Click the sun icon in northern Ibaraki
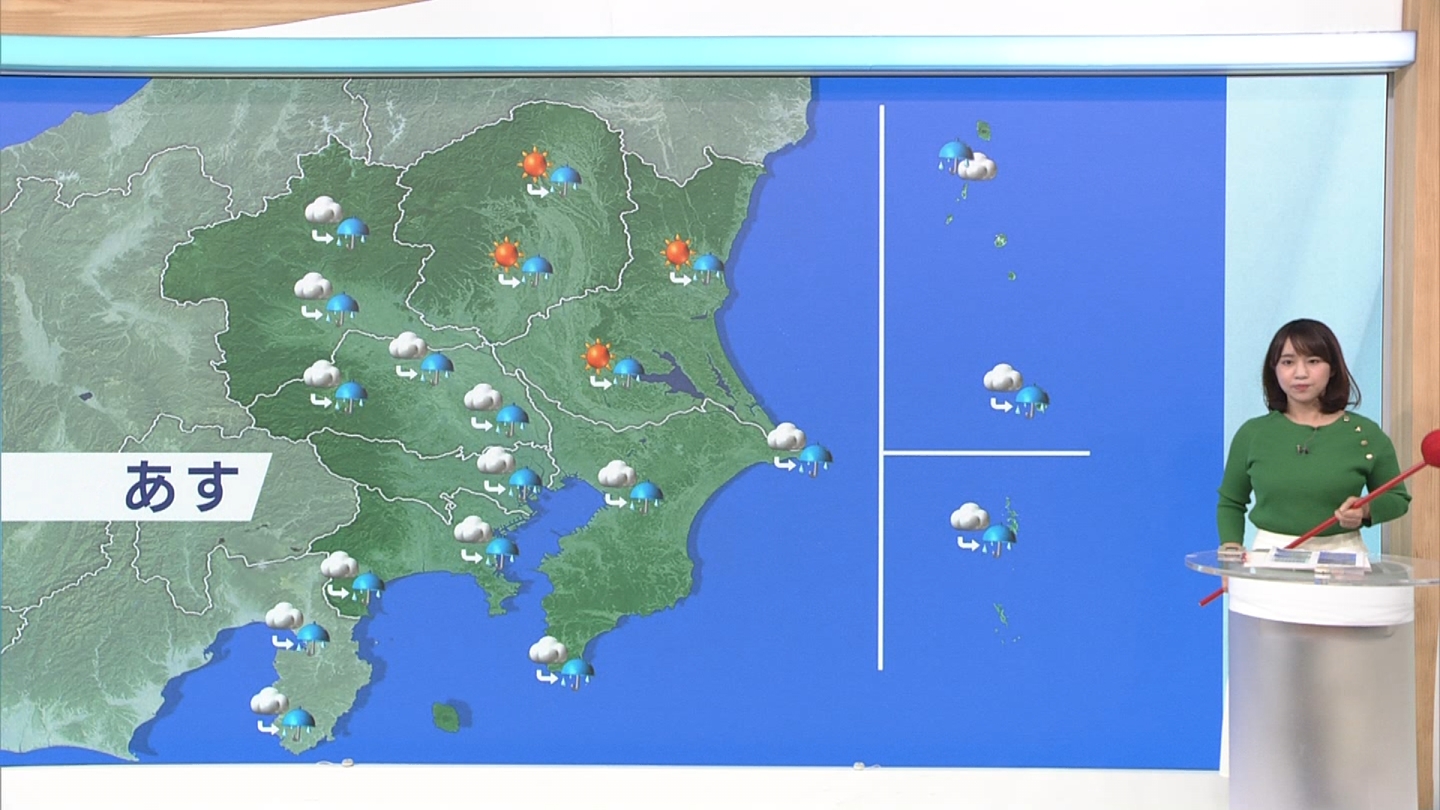This screenshot has width=1440, height=810. [677, 252]
